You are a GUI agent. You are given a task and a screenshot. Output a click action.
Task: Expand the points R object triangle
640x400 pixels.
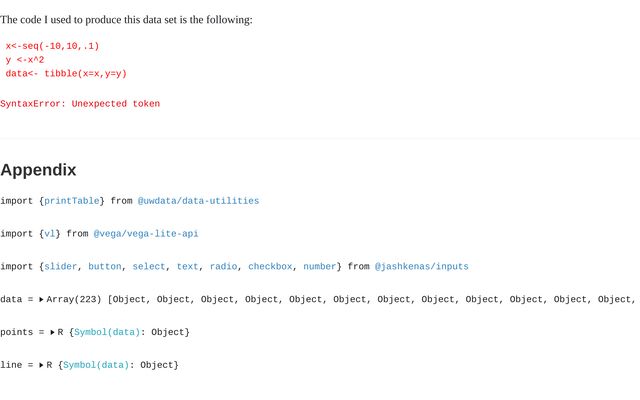[x=52, y=332]
